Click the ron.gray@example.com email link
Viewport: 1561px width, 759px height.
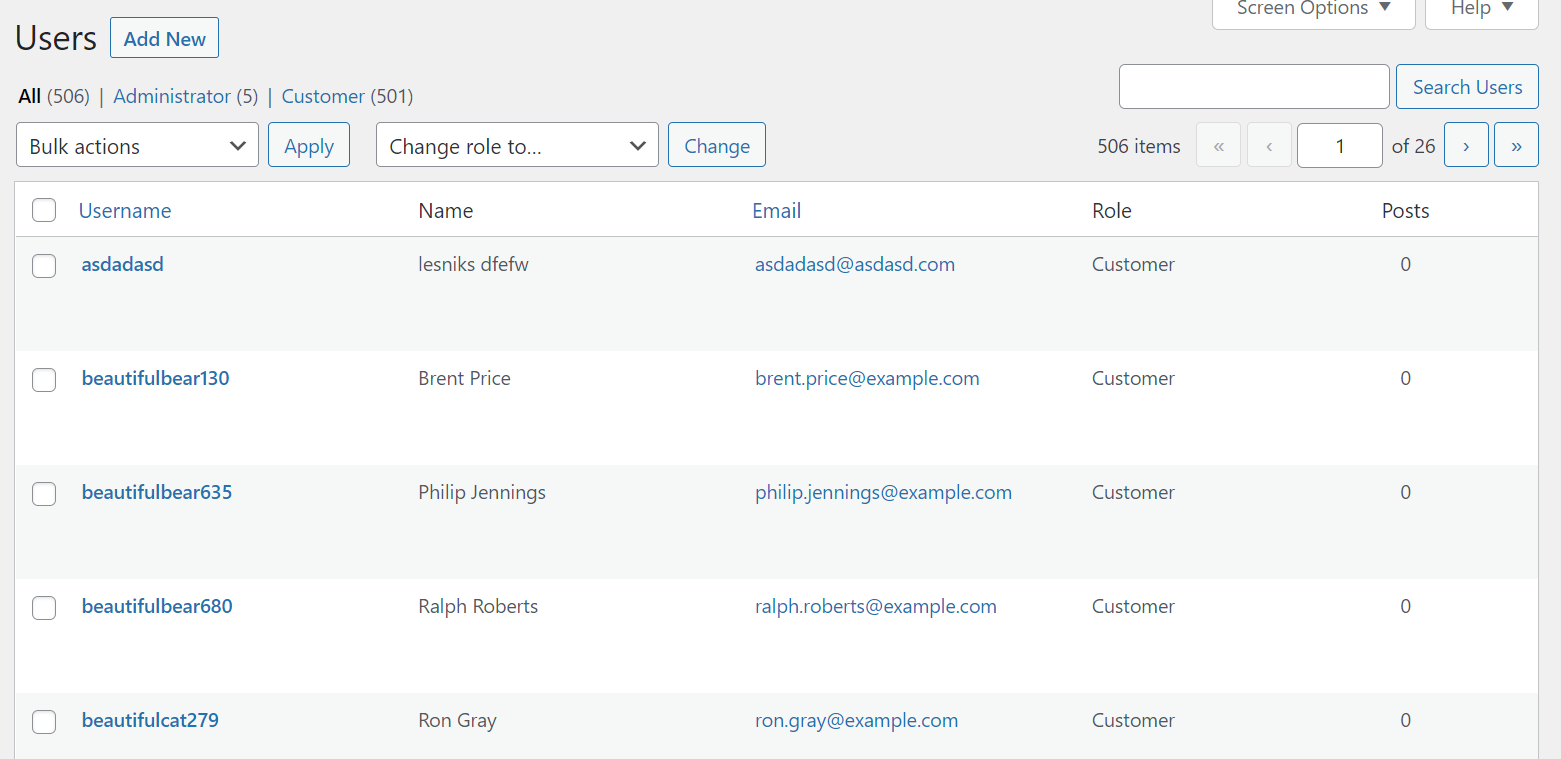[x=857, y=721]
